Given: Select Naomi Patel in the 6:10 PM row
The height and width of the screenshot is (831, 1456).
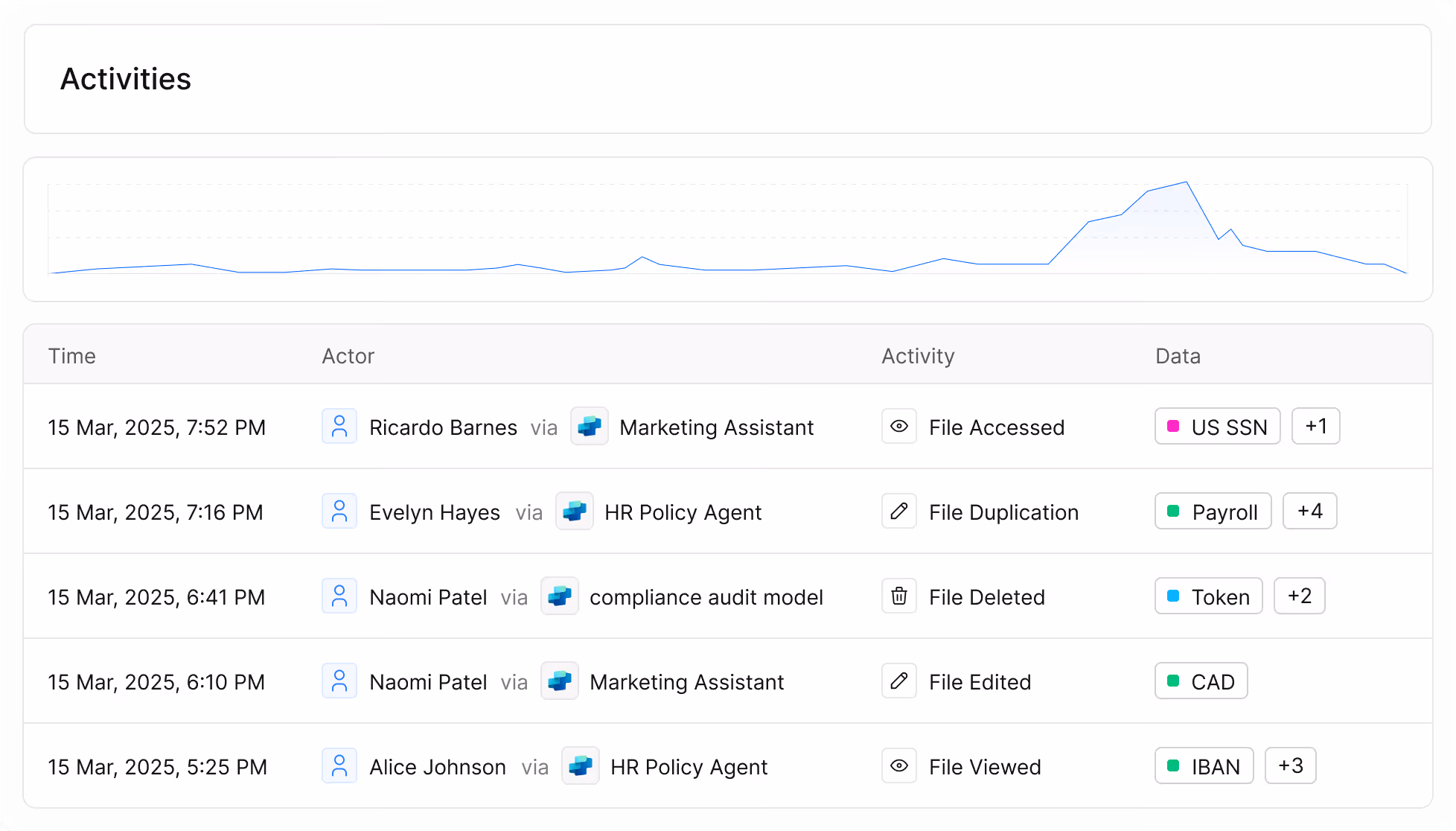Looking at the screenshot, I should point(428,682).
